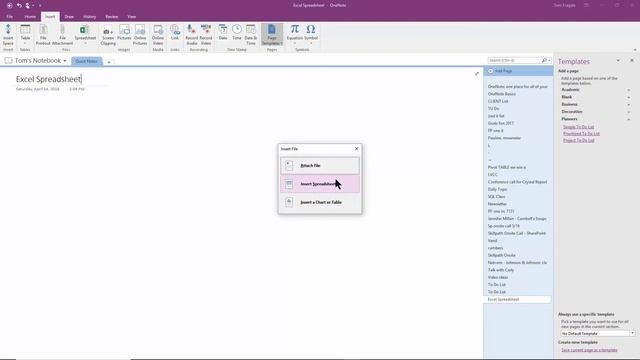The image size is (640, 360).
Task: Switch to the Draw ribbon tab
Action: (x=69, y=17)
